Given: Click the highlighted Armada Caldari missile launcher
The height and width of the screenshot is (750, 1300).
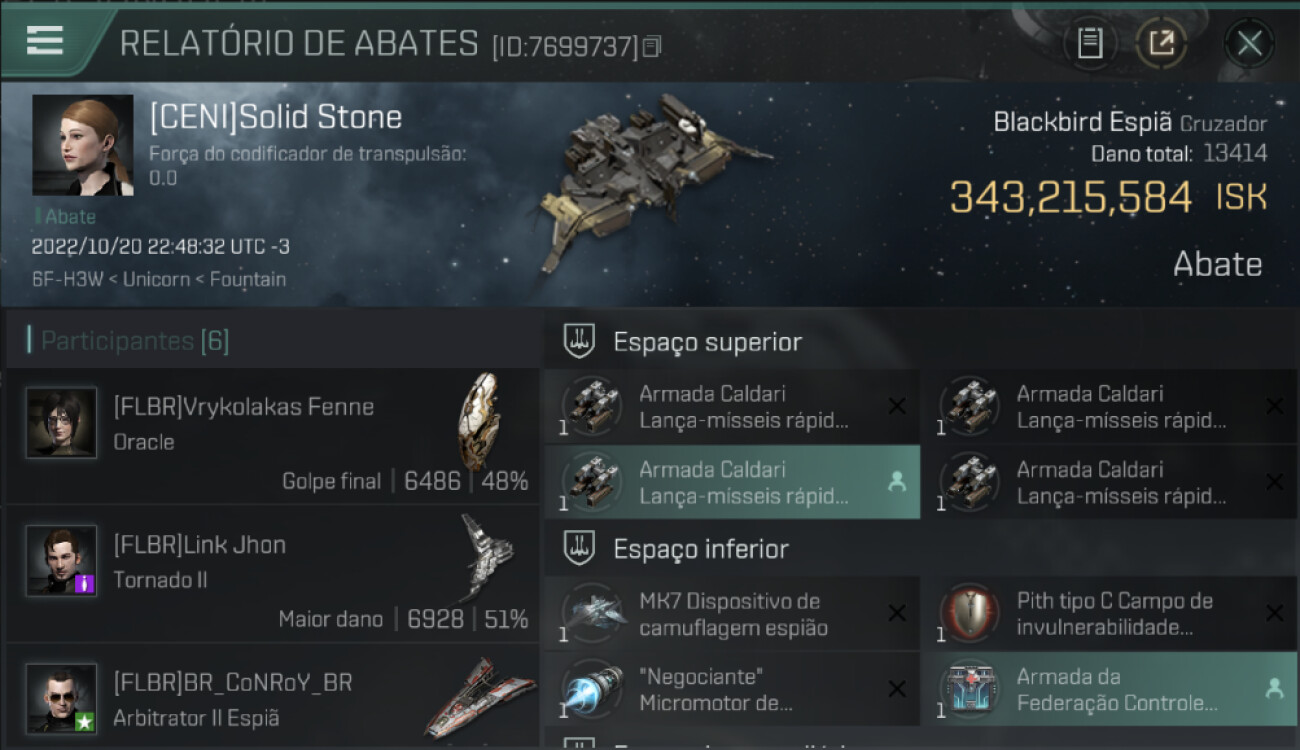Looking at the screenshot, I should (x=732, y=482).
